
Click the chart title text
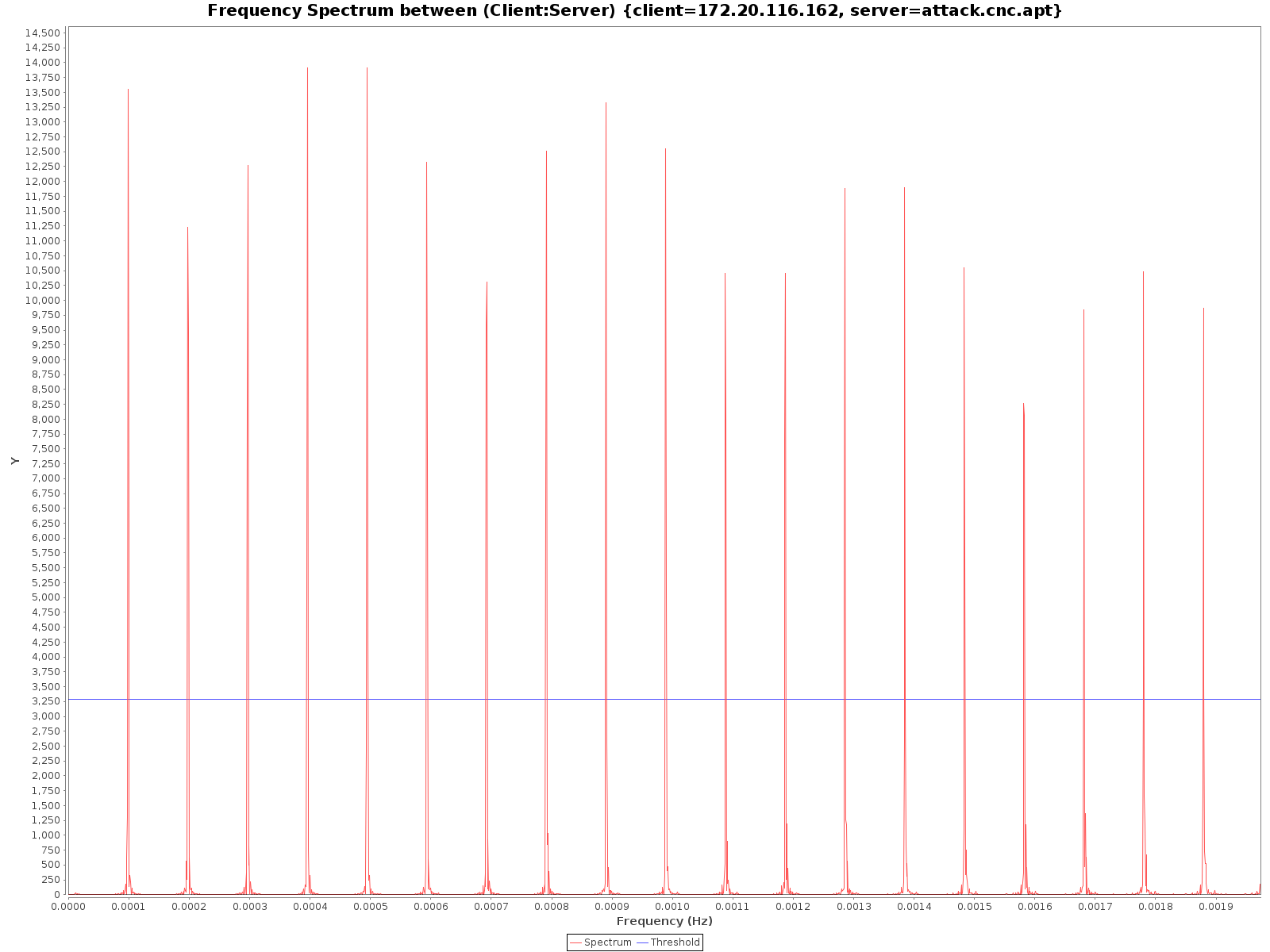click(635, 10)
